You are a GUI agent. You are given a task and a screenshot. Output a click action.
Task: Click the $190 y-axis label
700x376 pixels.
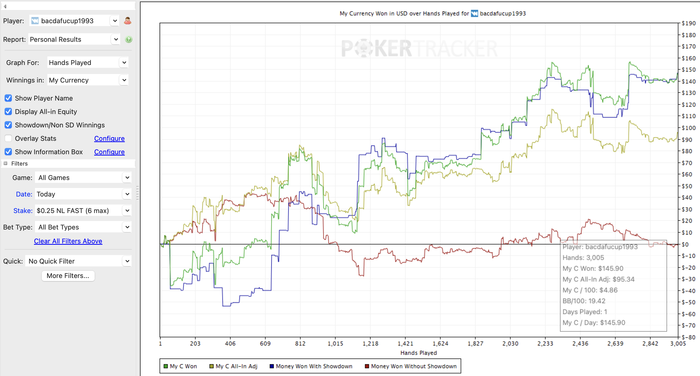pos(688,23)
